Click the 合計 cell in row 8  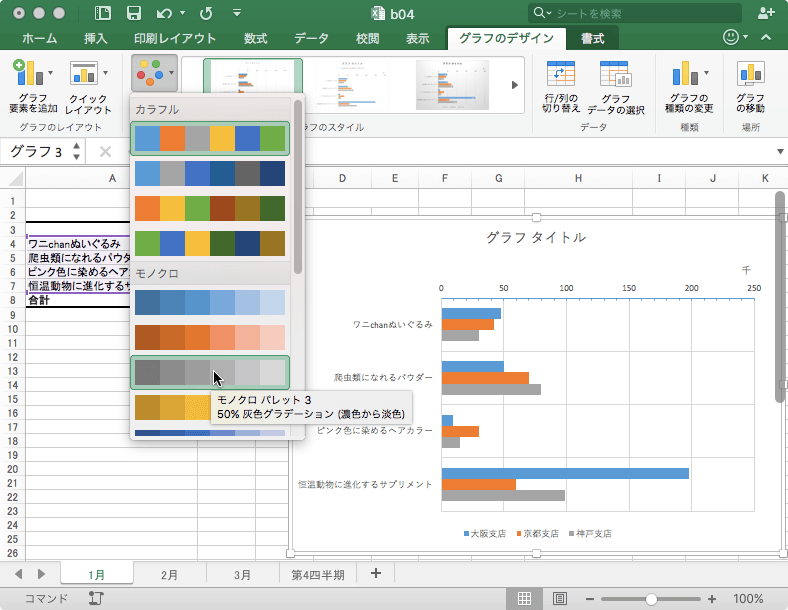[79, 300]
